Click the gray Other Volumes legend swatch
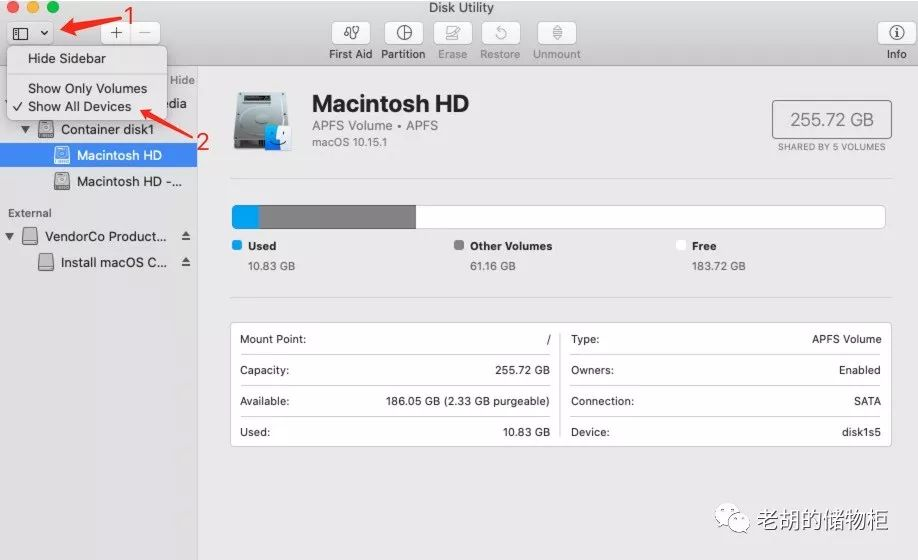The width and height of the screenshot is (918, 560). [x=459, y=245]
